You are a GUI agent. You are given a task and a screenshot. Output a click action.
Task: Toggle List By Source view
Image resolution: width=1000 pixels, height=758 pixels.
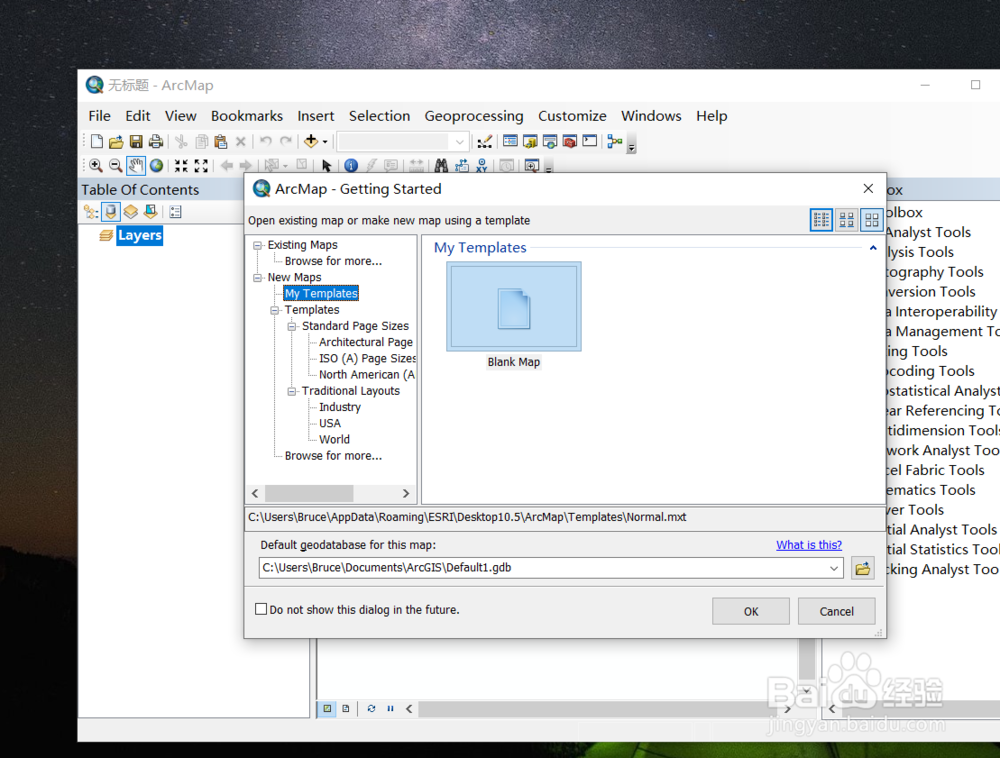pos(111,212)
